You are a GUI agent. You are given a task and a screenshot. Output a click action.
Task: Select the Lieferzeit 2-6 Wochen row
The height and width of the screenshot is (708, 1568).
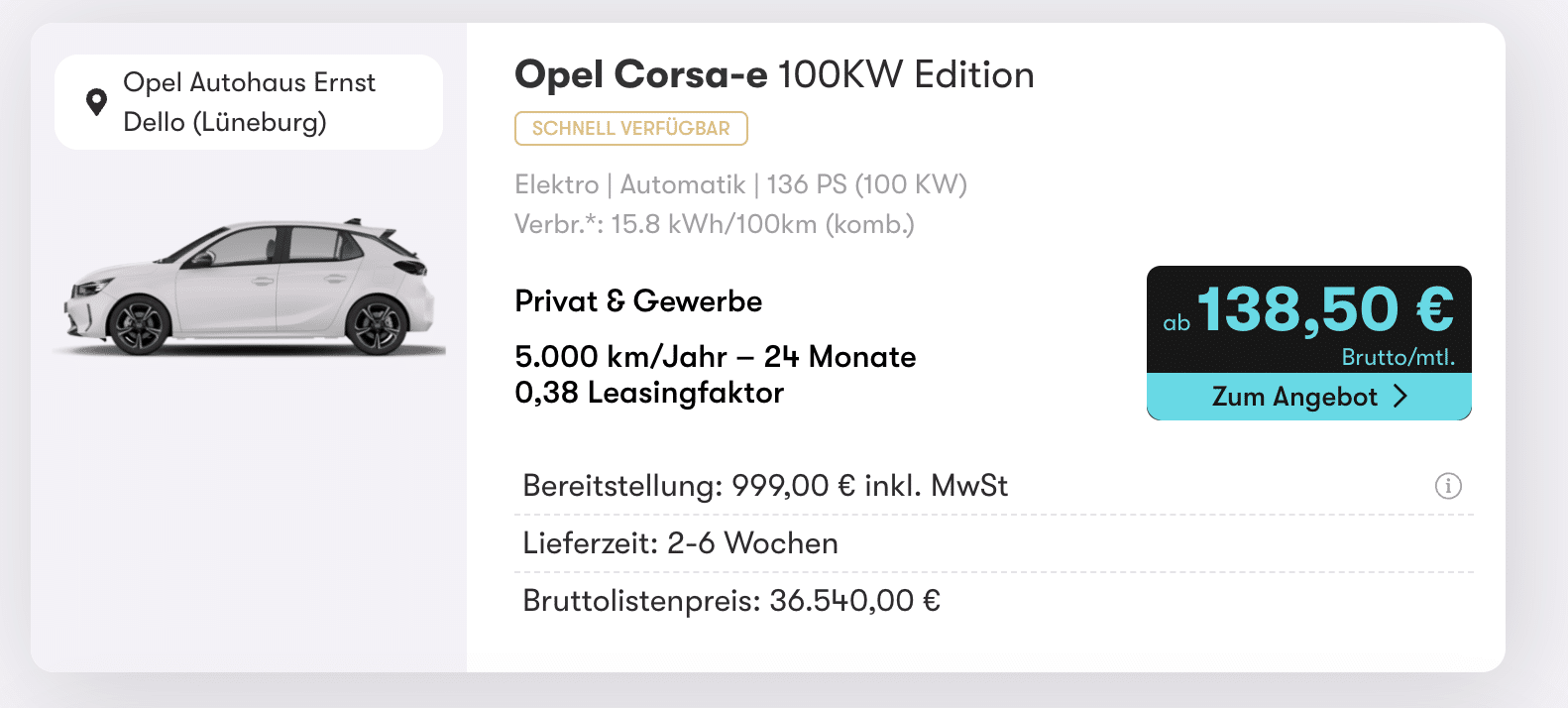(993, 543)
